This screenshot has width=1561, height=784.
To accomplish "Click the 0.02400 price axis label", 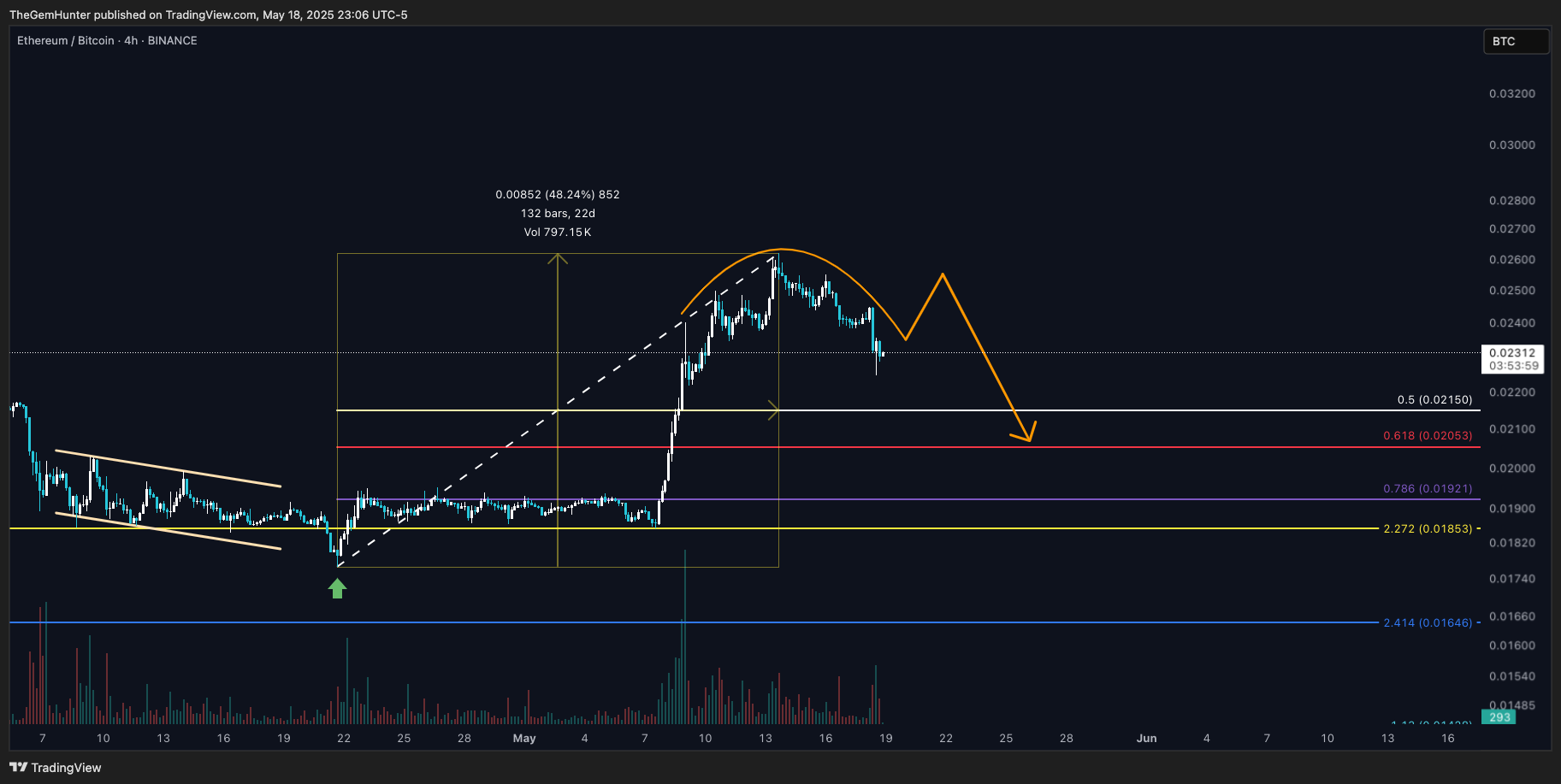I will pyautogui.click(x=1512, y=322).
